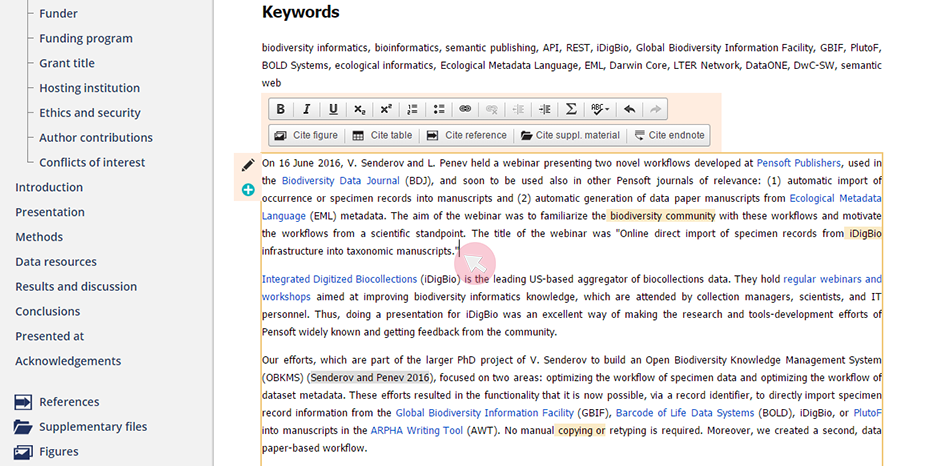
Task: Click the Senderov and Penev 2016 citation
Action: coord(370,378)
